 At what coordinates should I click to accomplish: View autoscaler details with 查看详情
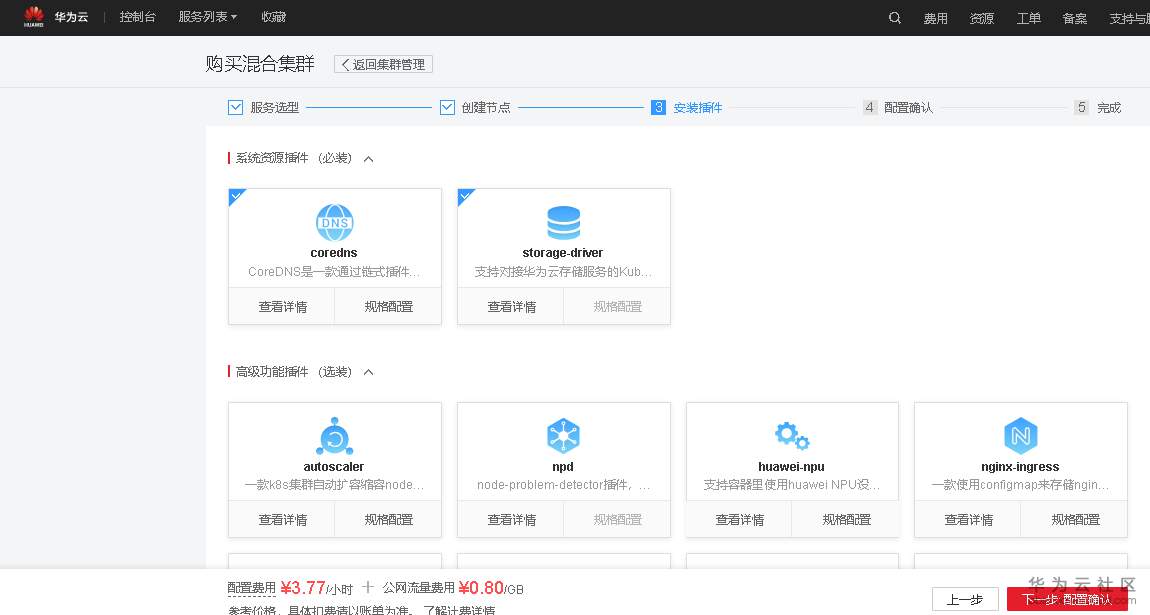pyautogui.click(x=282, y=520)
